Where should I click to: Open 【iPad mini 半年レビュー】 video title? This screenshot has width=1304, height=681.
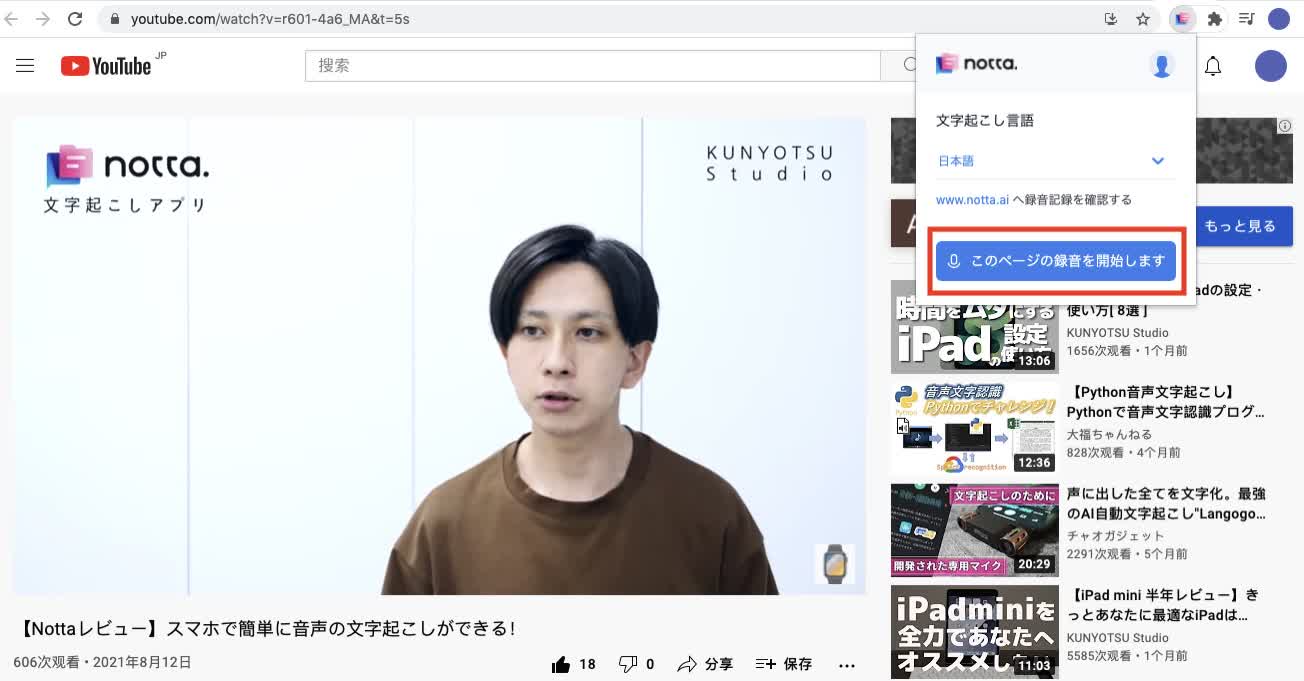(1163, 605)
